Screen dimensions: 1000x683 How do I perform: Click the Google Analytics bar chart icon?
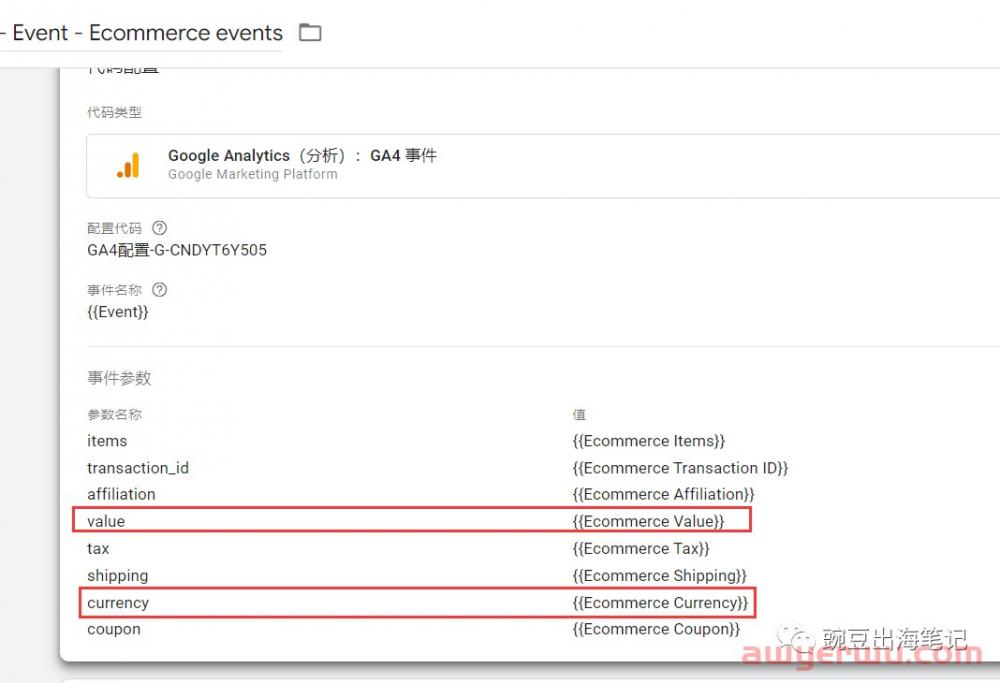[x=128, y=165]
